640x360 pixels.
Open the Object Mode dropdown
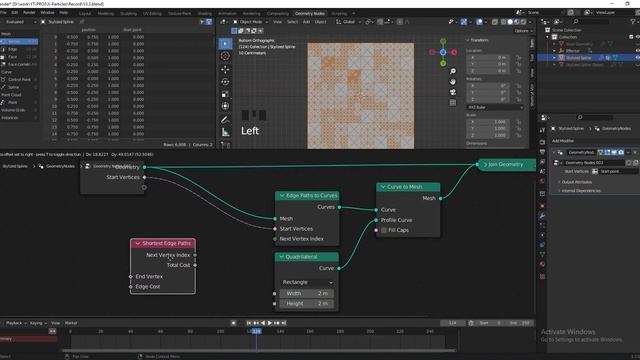point(251,22)
